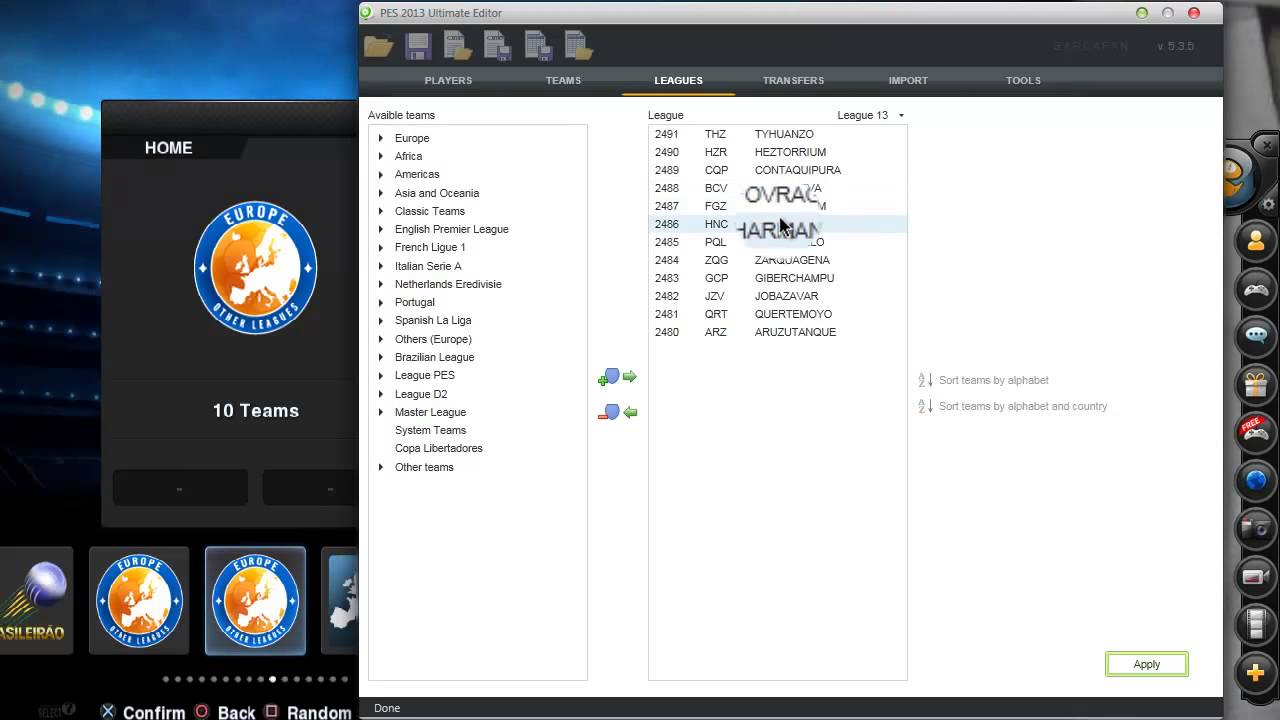Take screenshot with camera icon in sidebar overlay
The image size is (1280, 720).
pyautogui.click(x=1256, y=528)
